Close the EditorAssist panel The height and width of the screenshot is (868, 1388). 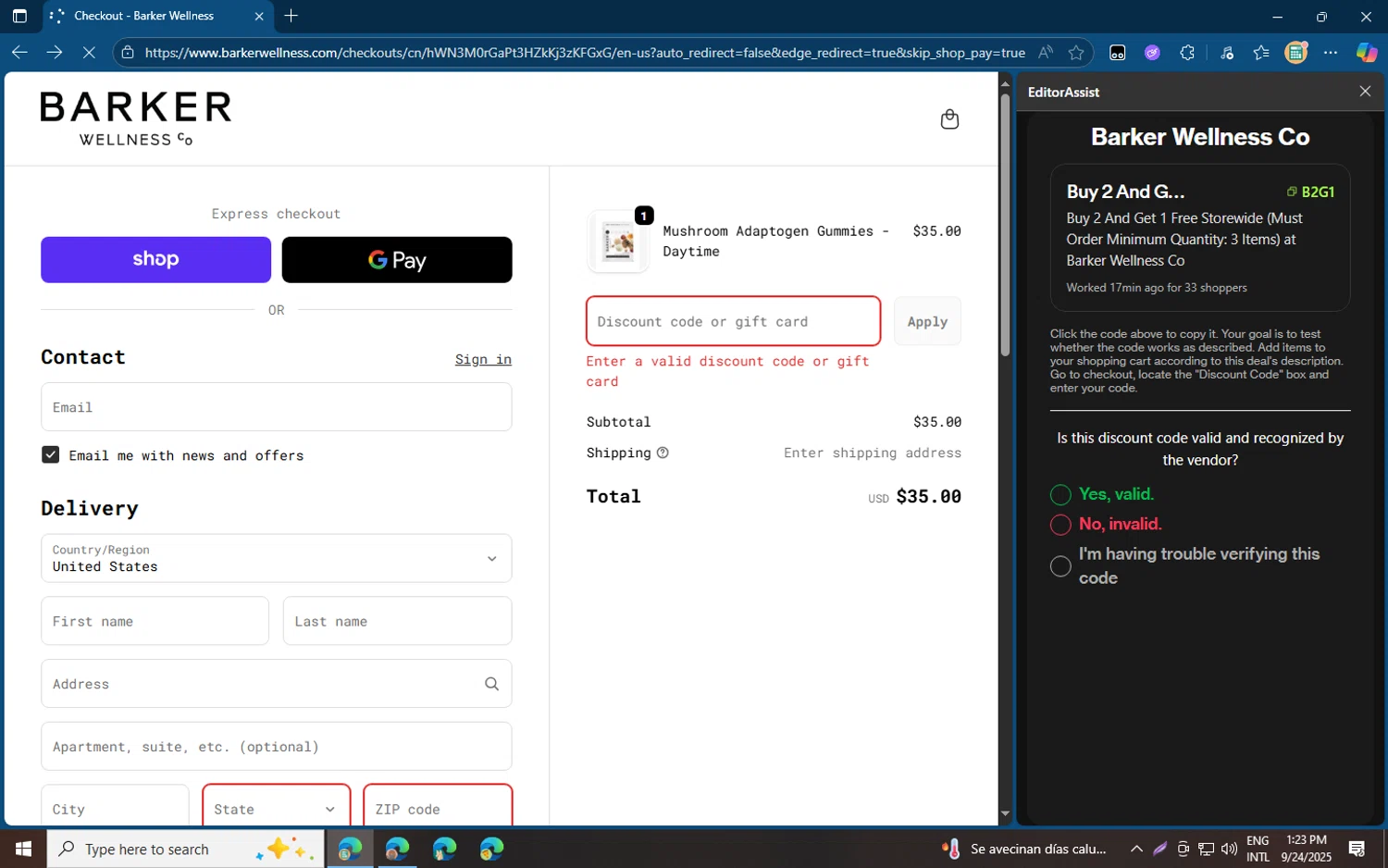(1365, 91)
